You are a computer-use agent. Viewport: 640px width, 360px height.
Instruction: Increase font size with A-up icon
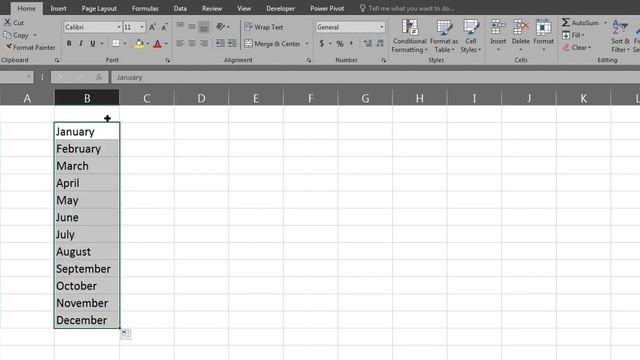152,27
